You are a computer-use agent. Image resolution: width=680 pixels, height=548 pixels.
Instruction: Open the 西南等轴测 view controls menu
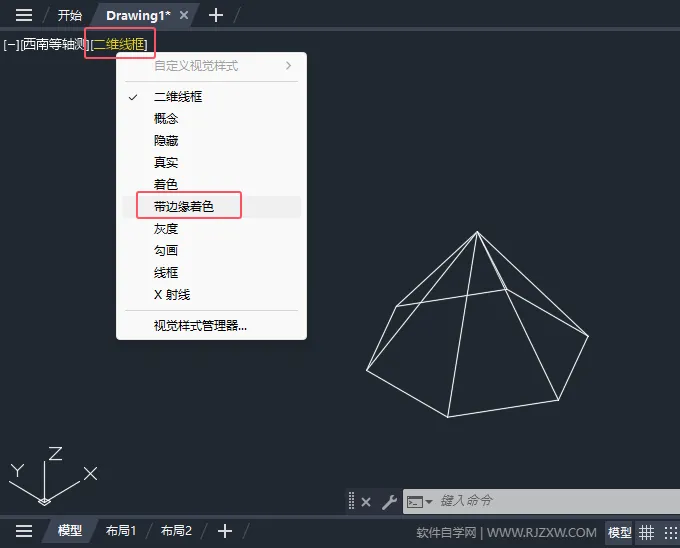tap(54, 44)
